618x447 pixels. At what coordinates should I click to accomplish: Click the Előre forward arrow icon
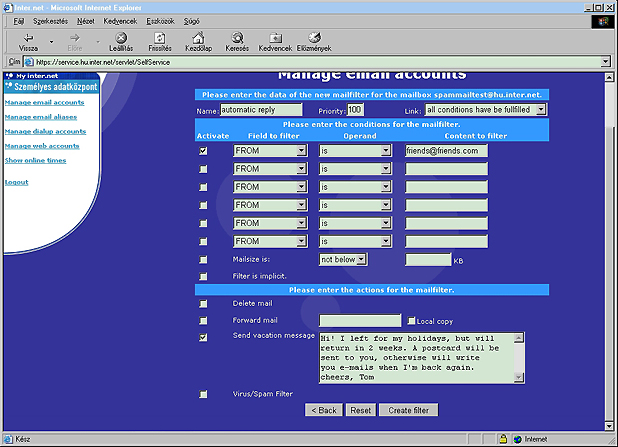point(74,37)
